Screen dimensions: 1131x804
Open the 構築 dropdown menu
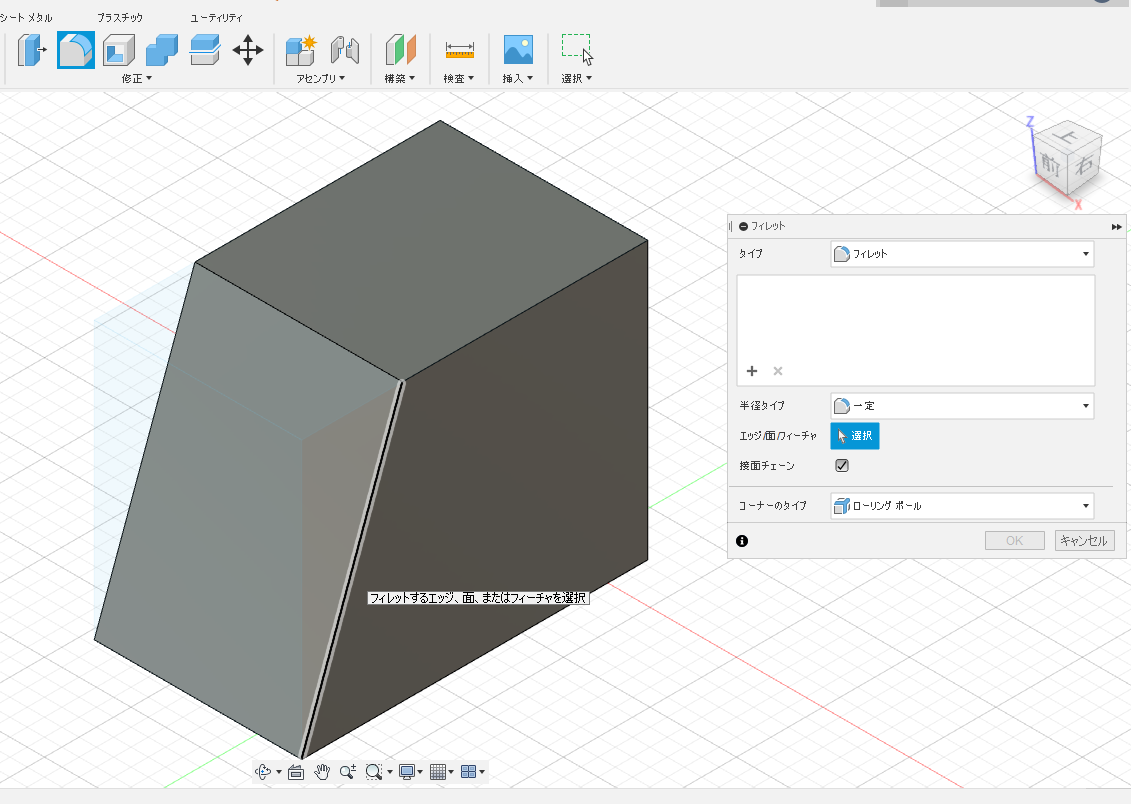(400, 79)
